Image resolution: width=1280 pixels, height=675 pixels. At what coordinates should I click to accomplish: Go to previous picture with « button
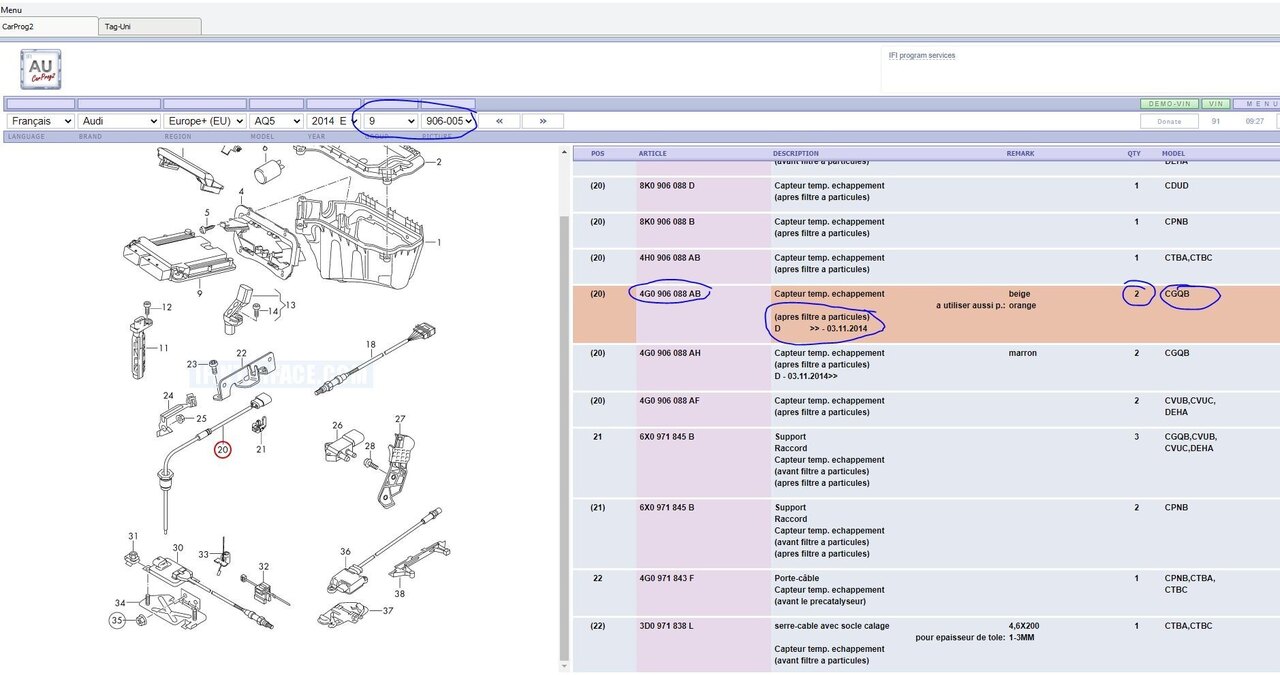click(500, 121)
